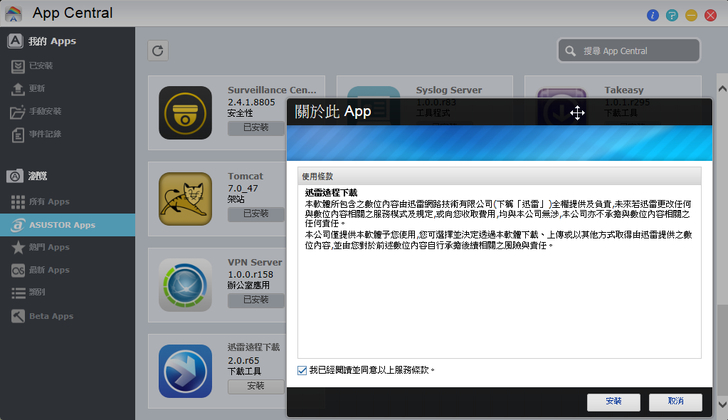Click the version text 2.0.r65
The height and width of the screenshot is (420, 728).
tap(243, 361)
